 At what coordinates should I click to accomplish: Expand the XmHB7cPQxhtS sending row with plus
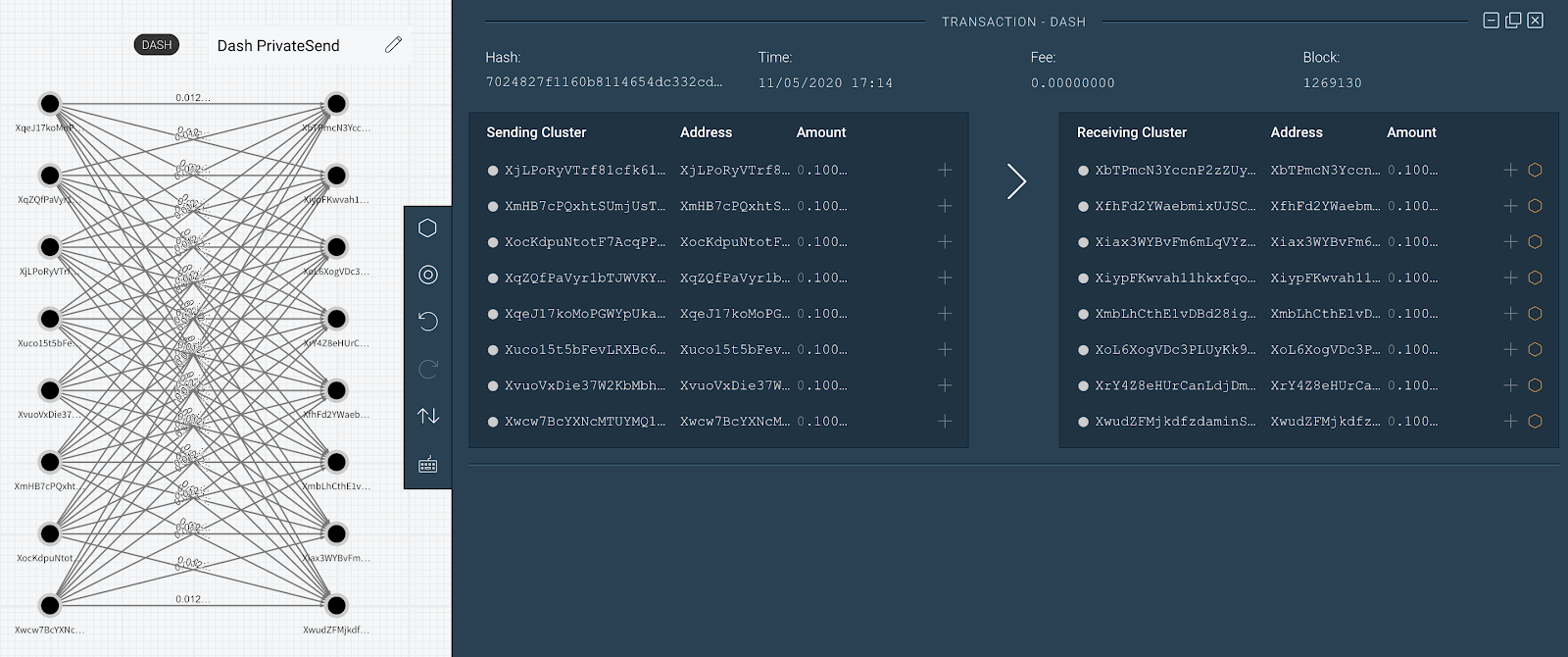(945, 206)
